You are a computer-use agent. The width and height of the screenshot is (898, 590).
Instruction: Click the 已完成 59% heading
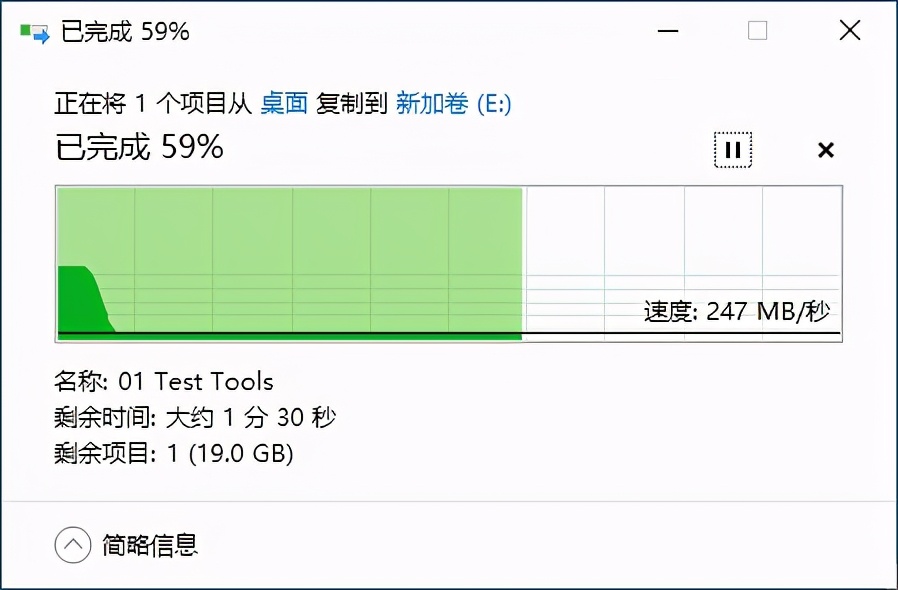pyautogui.click(x=138, y=147)
